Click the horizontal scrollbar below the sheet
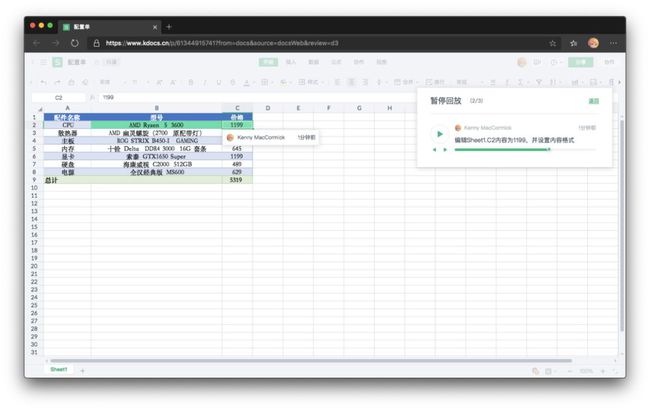 311,361
